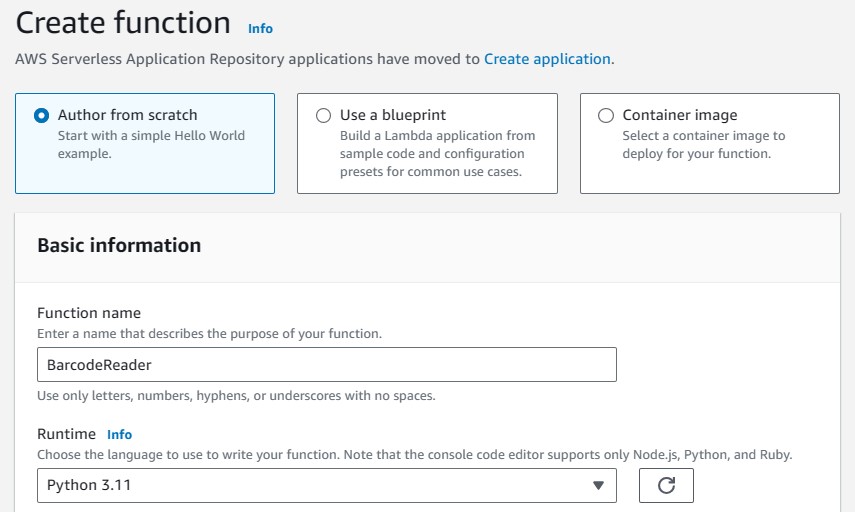855x512 pixels.
Task: Click the Create function page title
Action: [x=123, y=23]
